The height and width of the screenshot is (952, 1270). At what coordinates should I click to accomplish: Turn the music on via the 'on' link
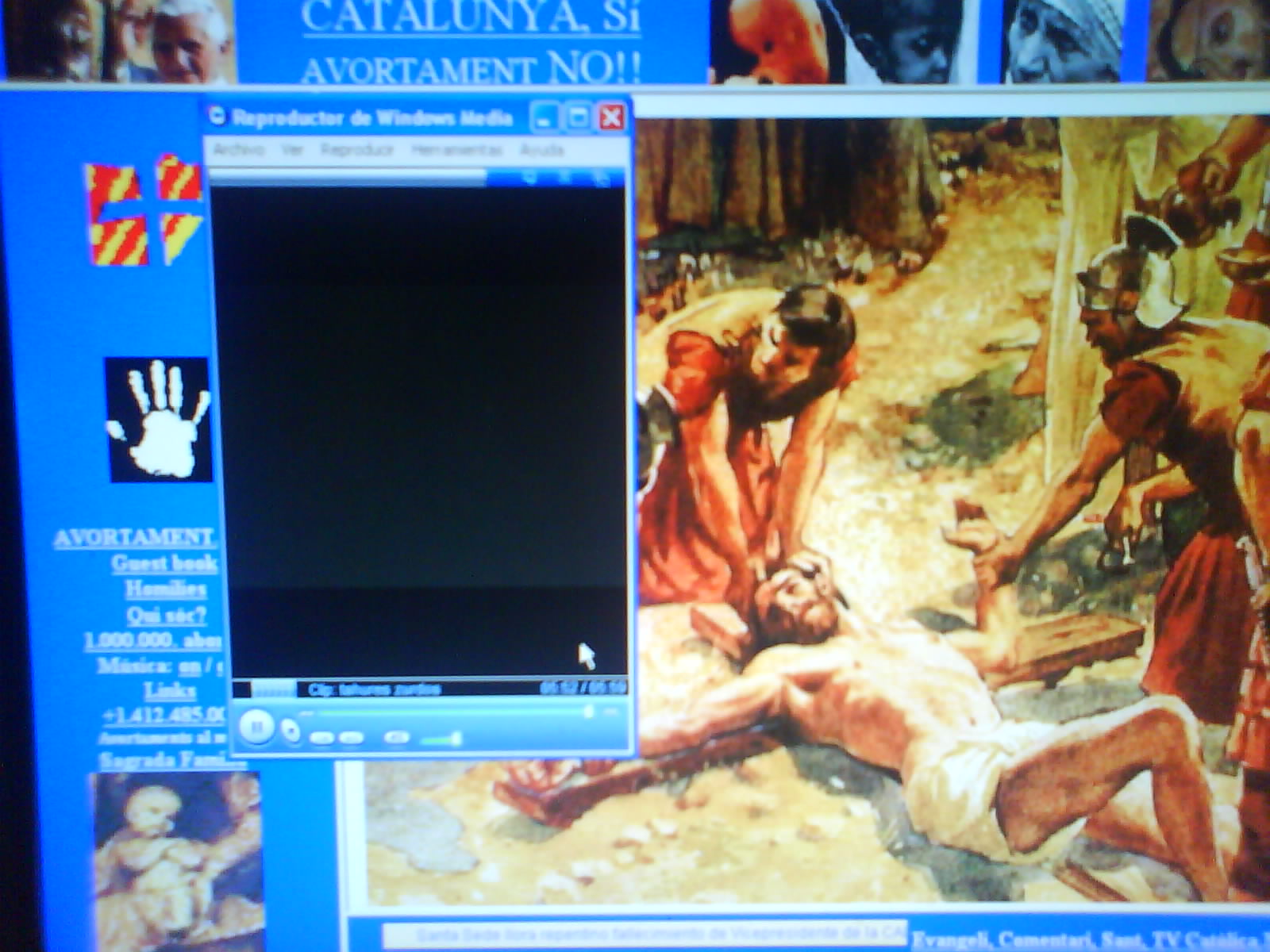pyautogui.click(x=190, y=666)
